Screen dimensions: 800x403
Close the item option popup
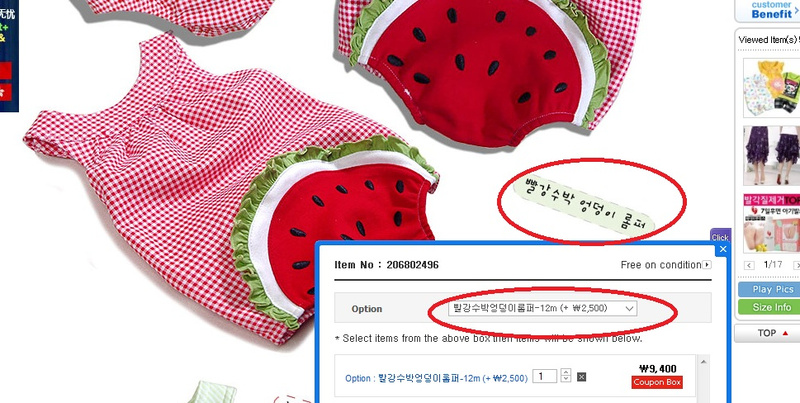722,249
